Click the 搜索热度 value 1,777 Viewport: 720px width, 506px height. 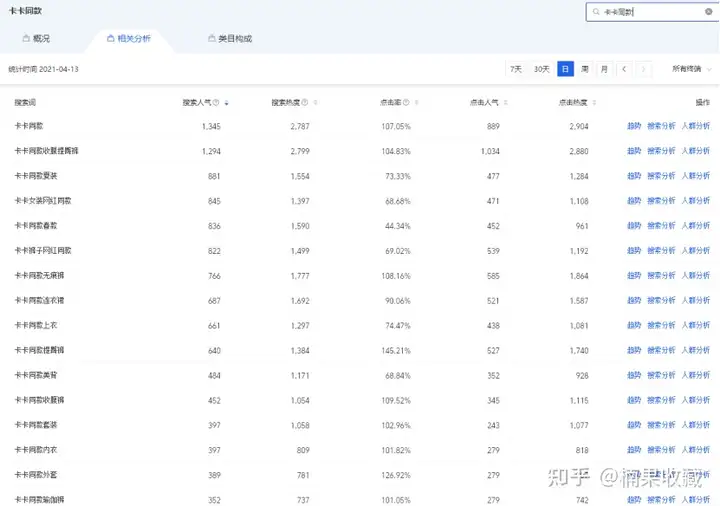tap(300, 276)
